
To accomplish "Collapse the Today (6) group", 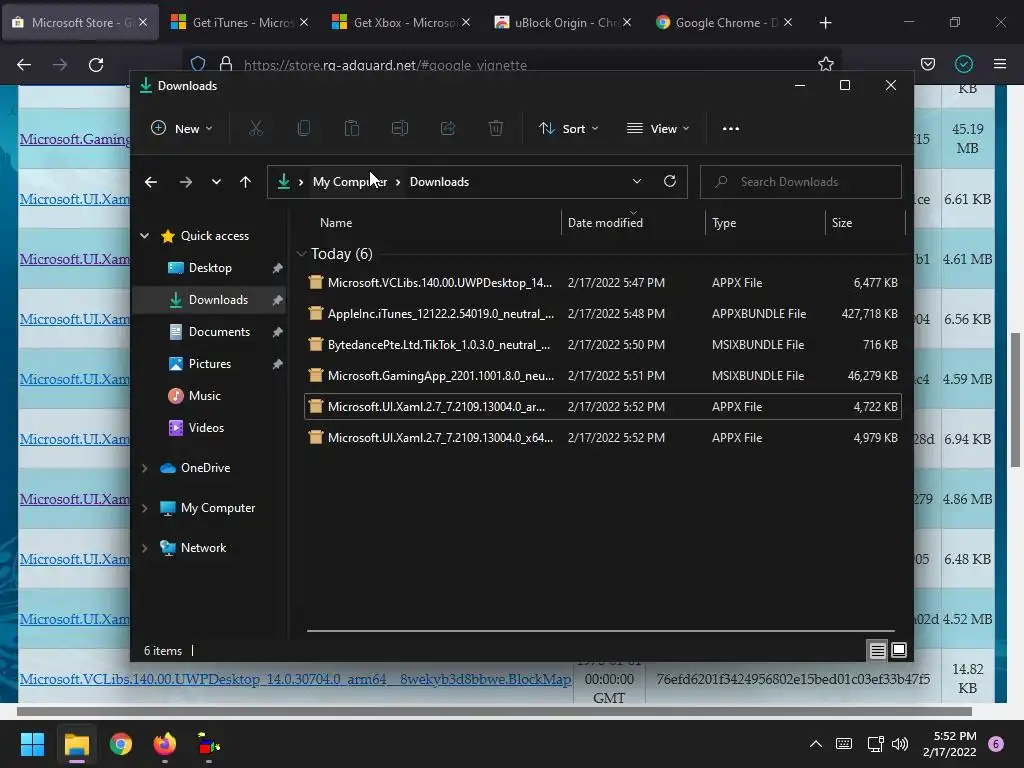I will pyautogui.click(x=301, y=253).
